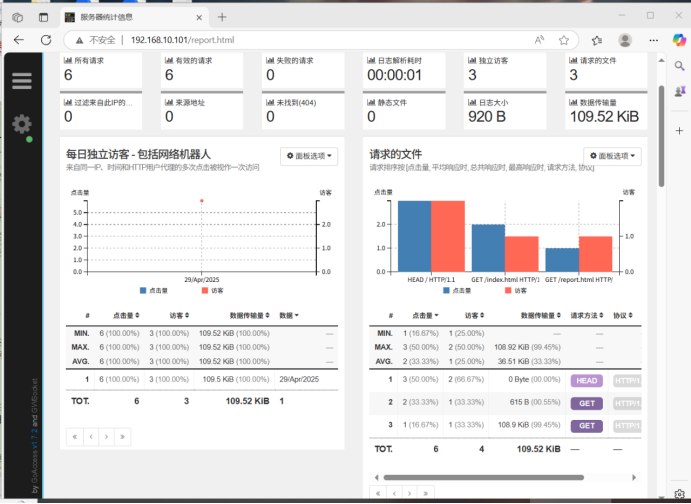Click the address bar URL
The width and height of the screenshot is (691, 504).
point(182,40)
